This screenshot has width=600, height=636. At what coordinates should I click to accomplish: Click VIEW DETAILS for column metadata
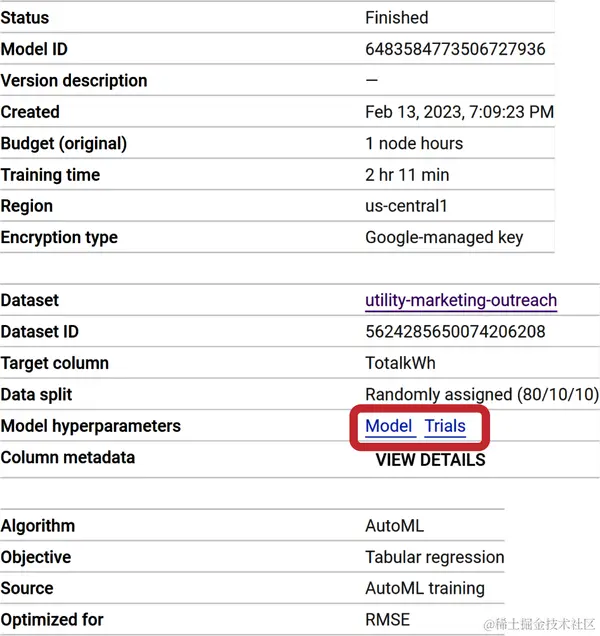pyautogui.click(x=430, y=460)
